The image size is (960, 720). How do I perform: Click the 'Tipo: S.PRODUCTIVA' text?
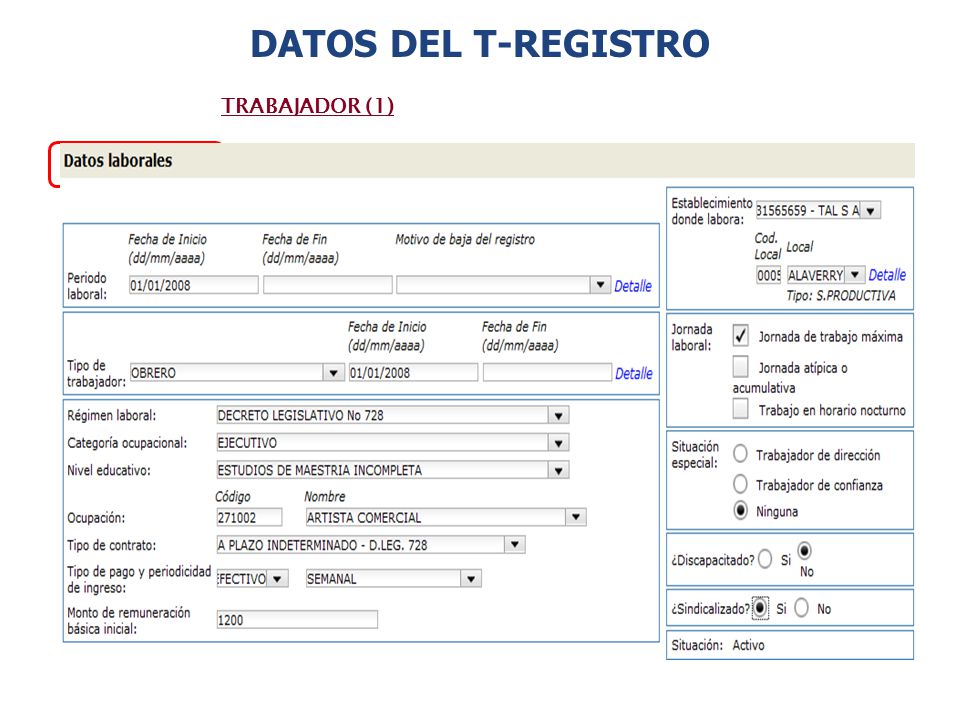coord(841,296)
